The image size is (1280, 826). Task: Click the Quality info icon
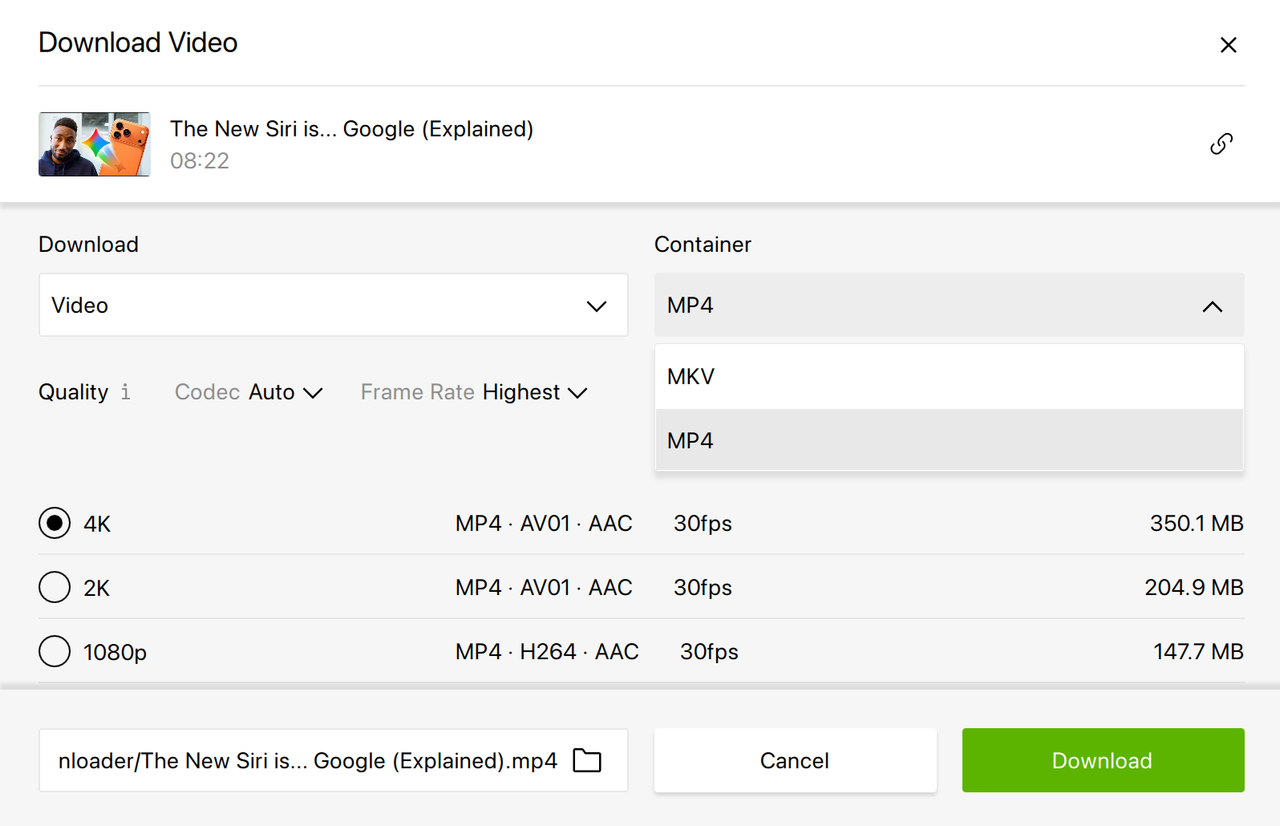(125, 392)
